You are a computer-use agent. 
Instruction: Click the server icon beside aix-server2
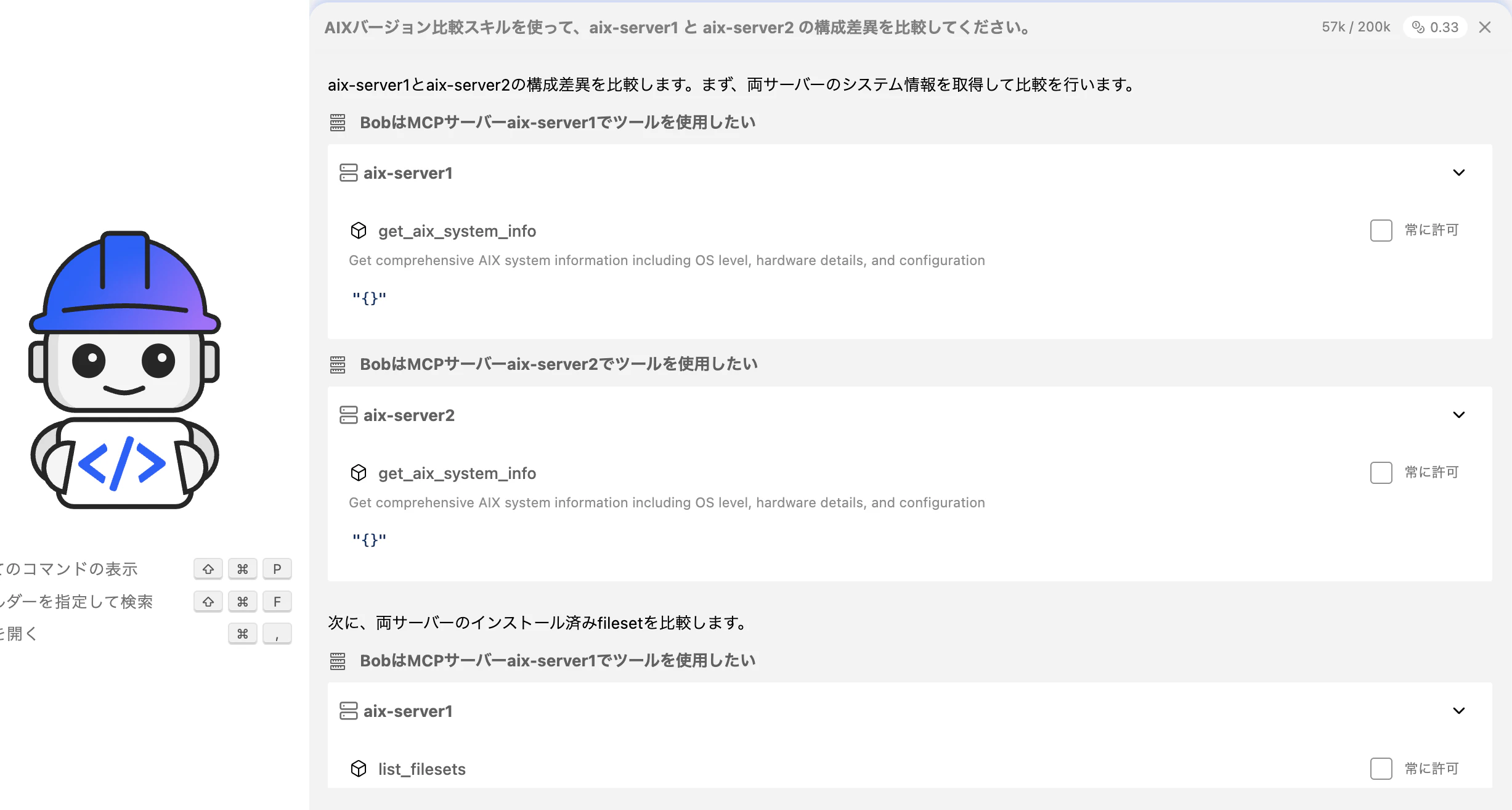(x=348, y=415)
